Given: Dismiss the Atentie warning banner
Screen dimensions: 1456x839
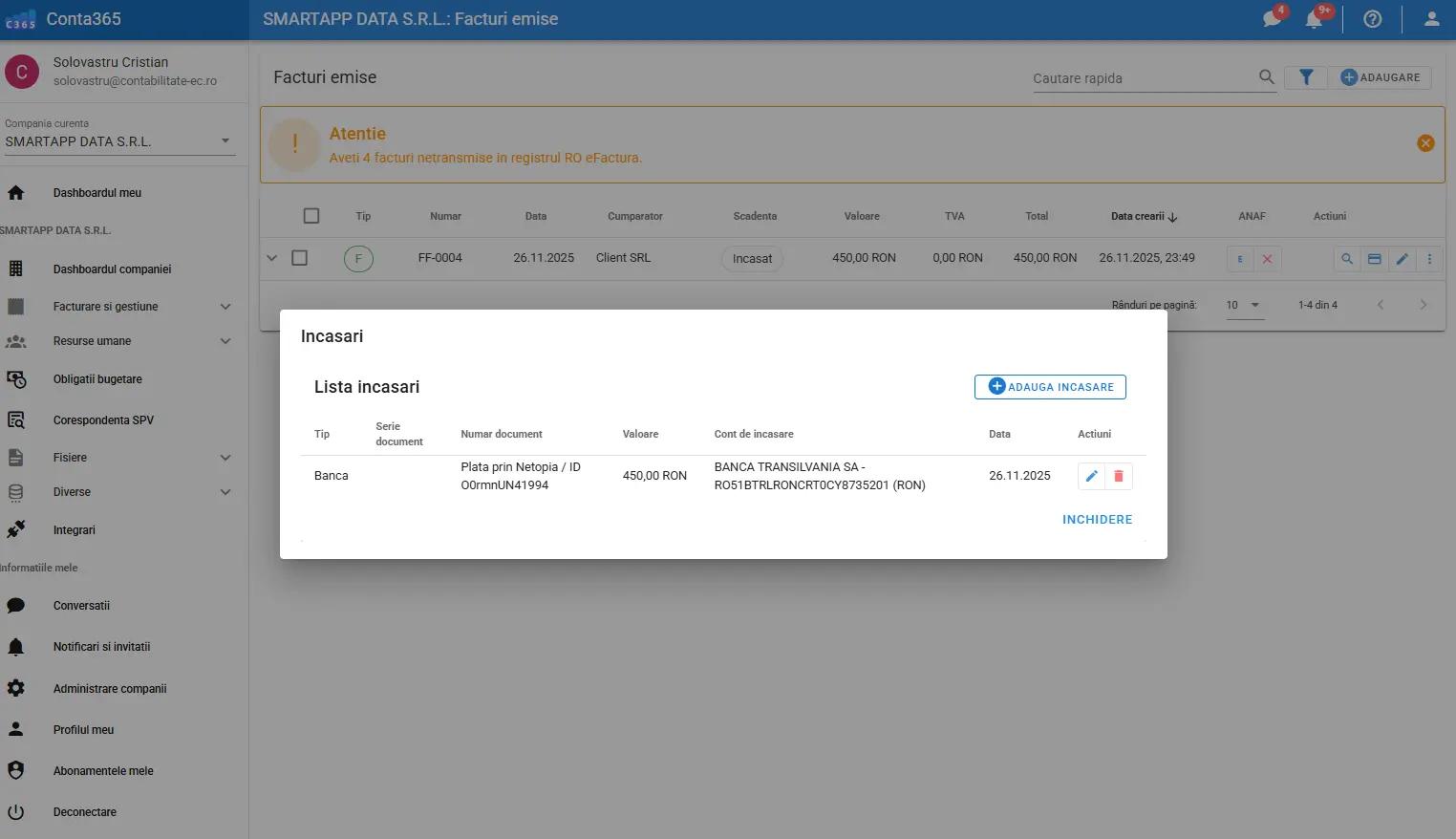Looking at the screenshot, I should (x=1425, y=143).
